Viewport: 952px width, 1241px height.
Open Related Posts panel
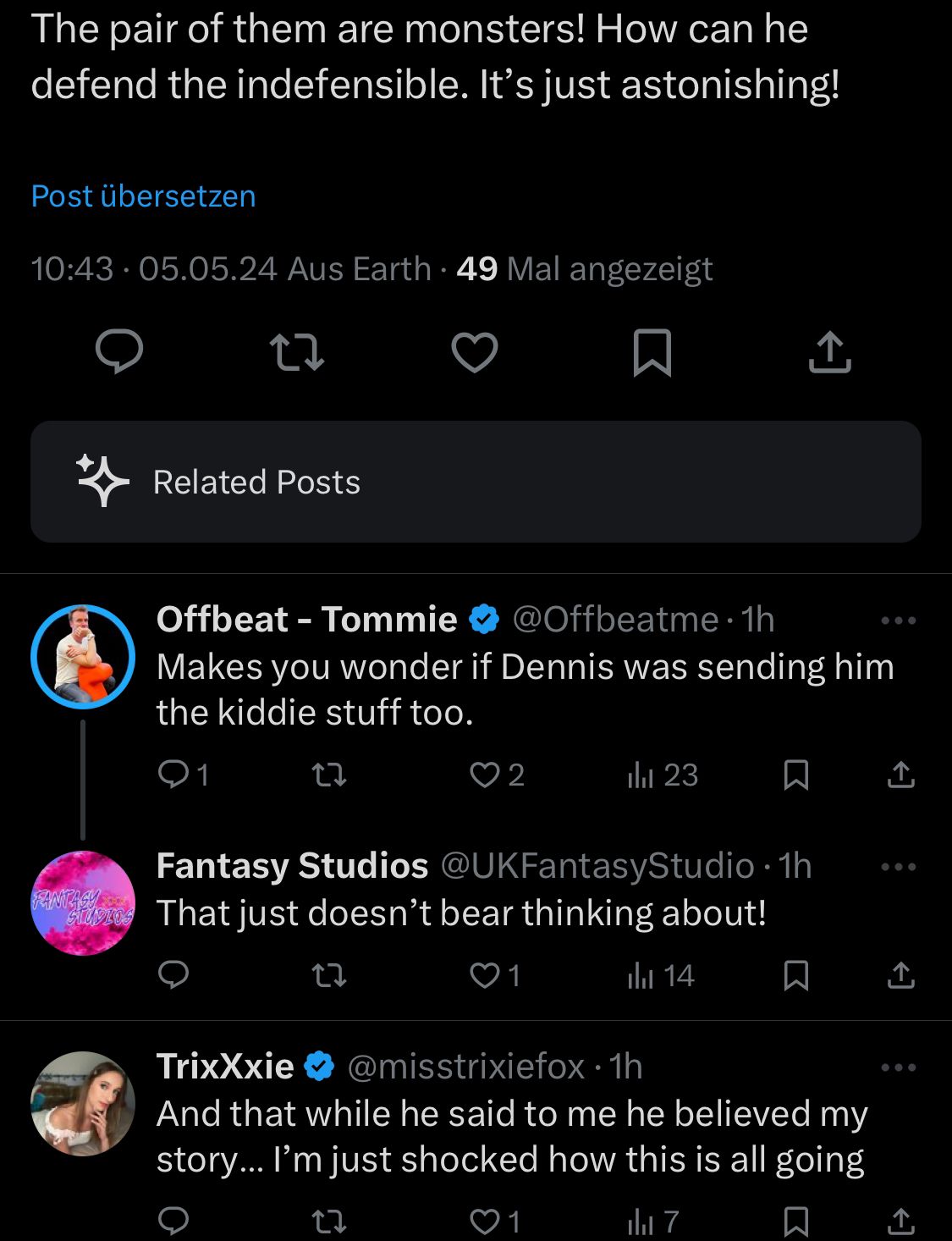pyautogui.click(x=476, y=482)
